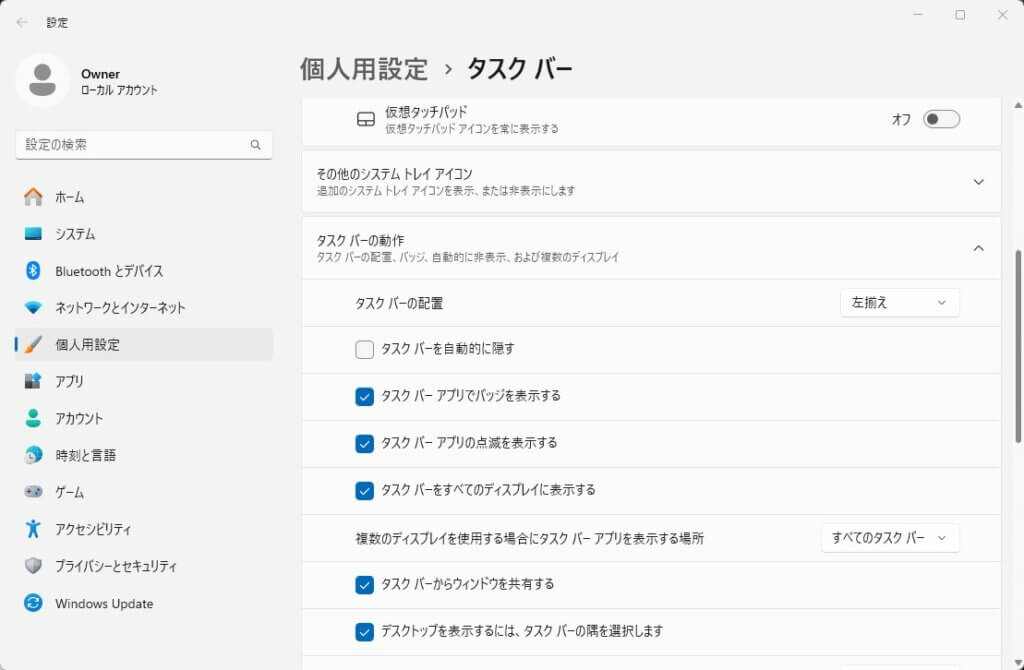Viewport: 1024px width, 670px height.
Task: Click the Privacy & Security shield icon
Action: click(x=34, y=566)
